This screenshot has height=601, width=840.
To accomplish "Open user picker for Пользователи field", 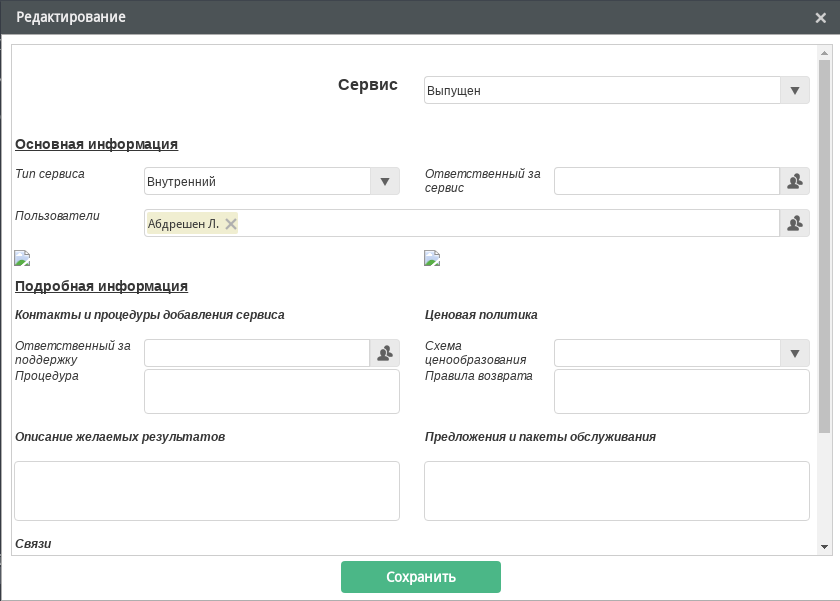I will click(x=794, y=223).
